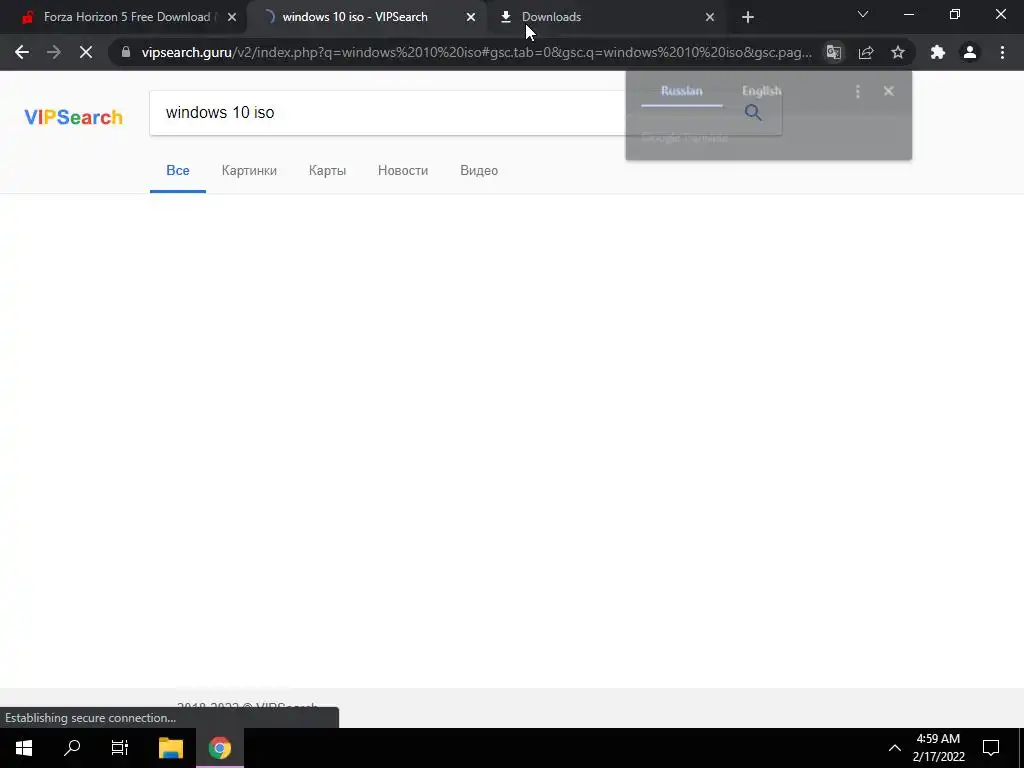
Task: Click the VIPSearch logo
Action: [73, 117]
